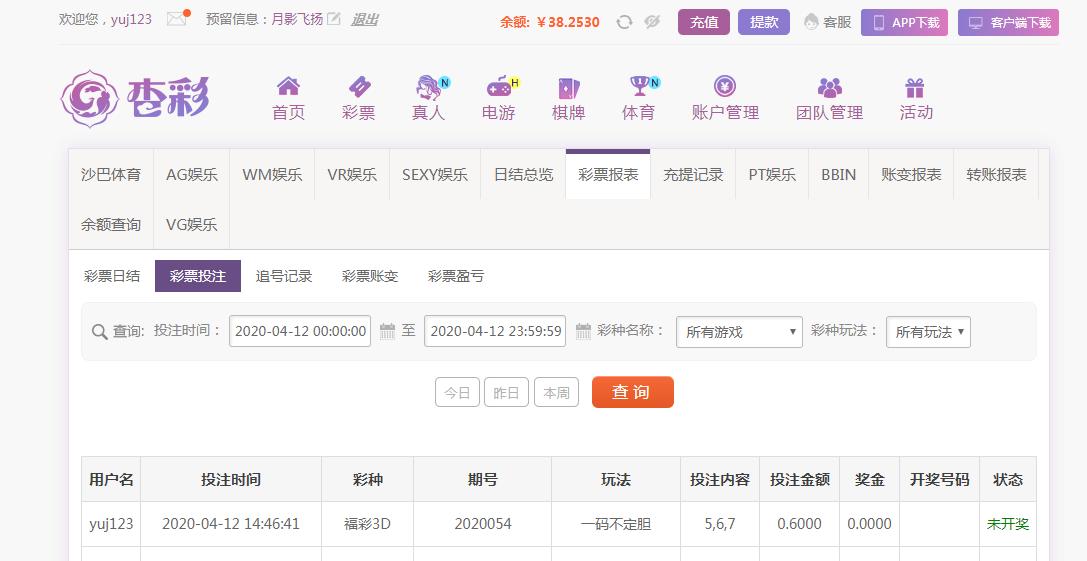Switch to VR娱乐 tab
The width and height of the screenshot is (1087, 561).
[352, 175]
